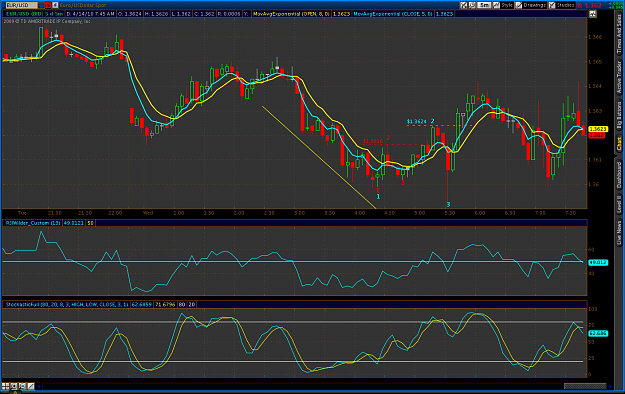Click the Euro/USDollar Spot description text
The image size is (625, 394).
(83, 5)
